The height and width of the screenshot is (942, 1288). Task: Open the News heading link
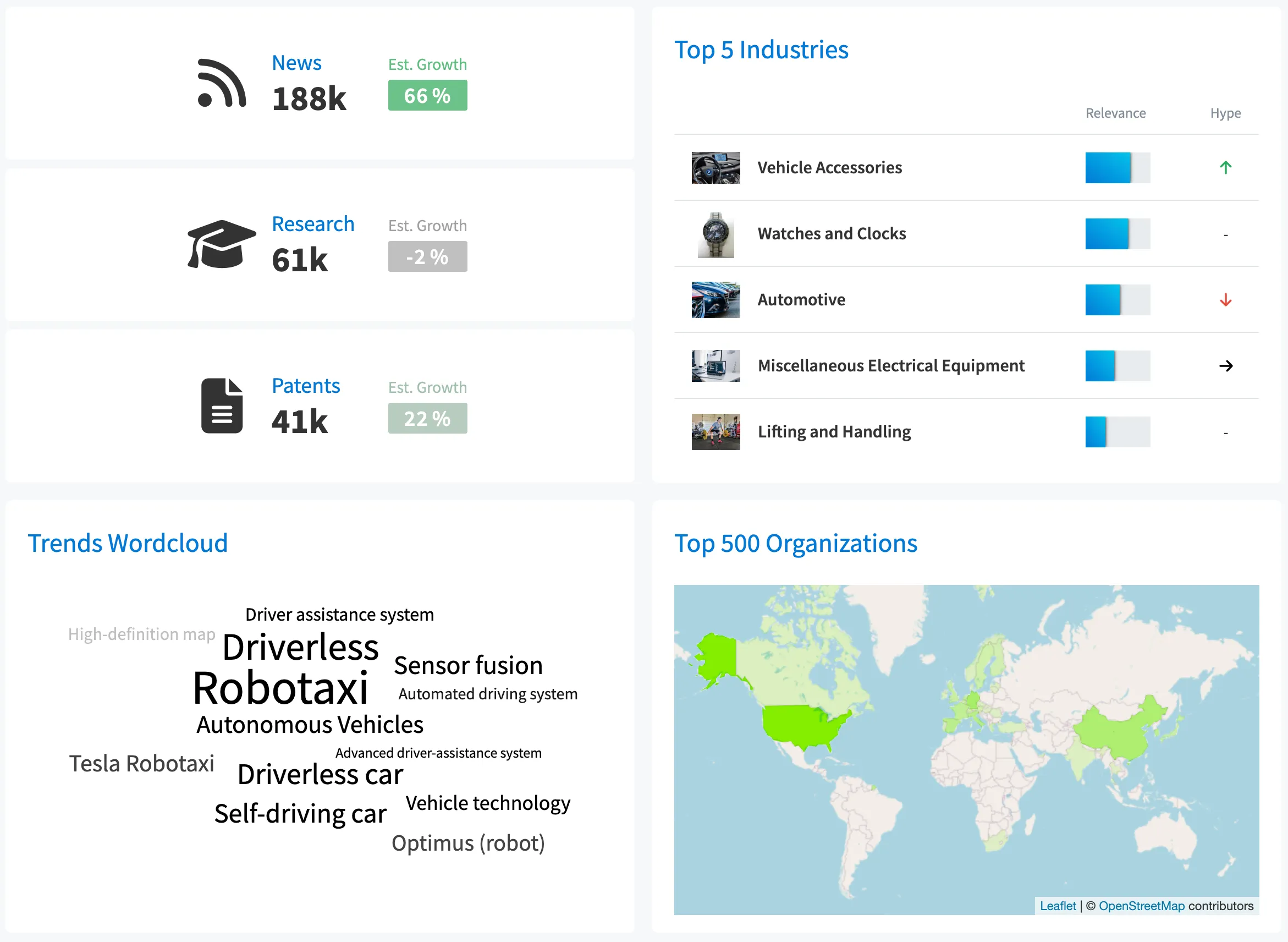[296, 63]
